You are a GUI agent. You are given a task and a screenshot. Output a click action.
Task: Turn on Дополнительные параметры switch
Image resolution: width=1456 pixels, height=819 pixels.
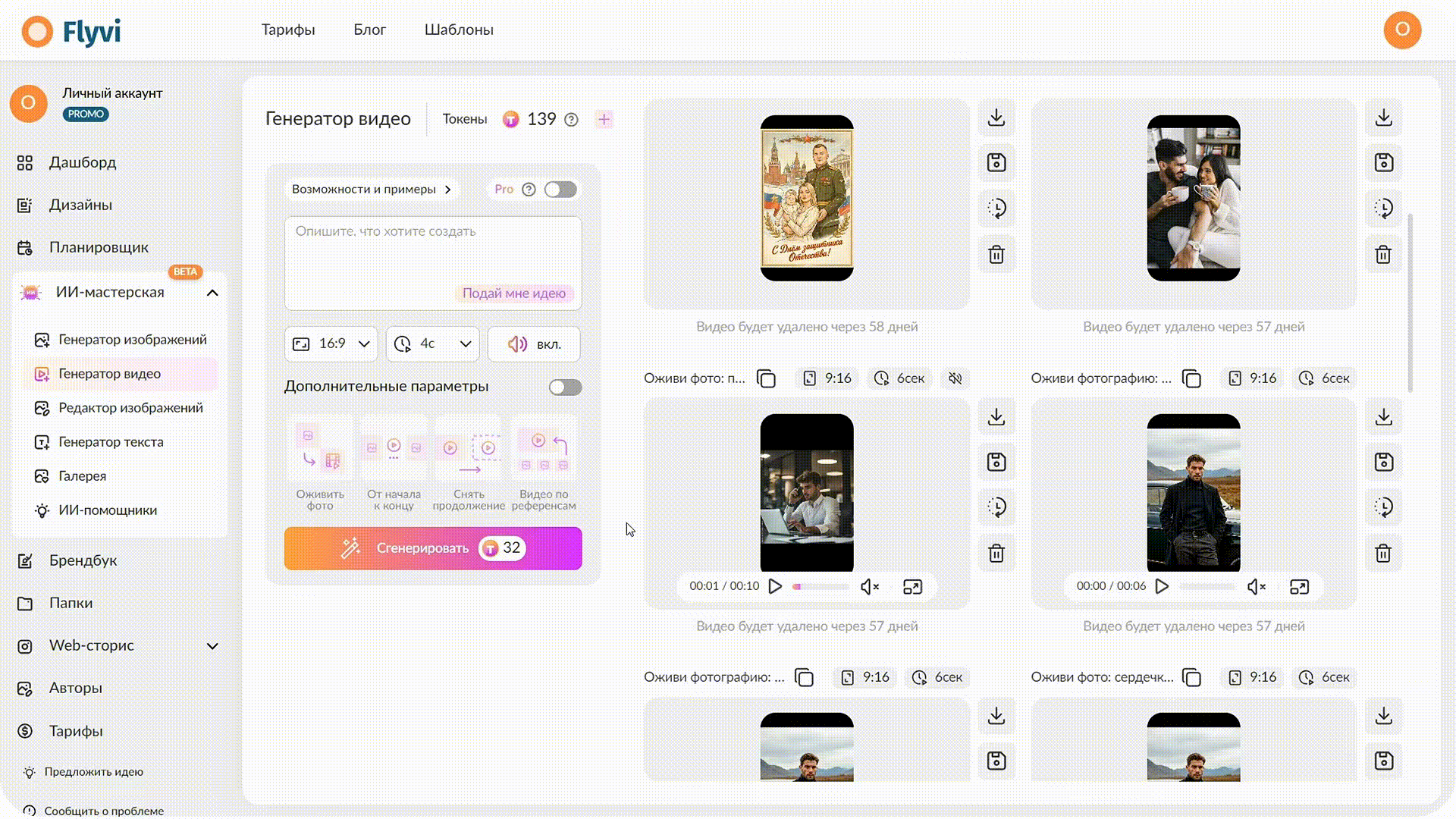pos(566,388)
